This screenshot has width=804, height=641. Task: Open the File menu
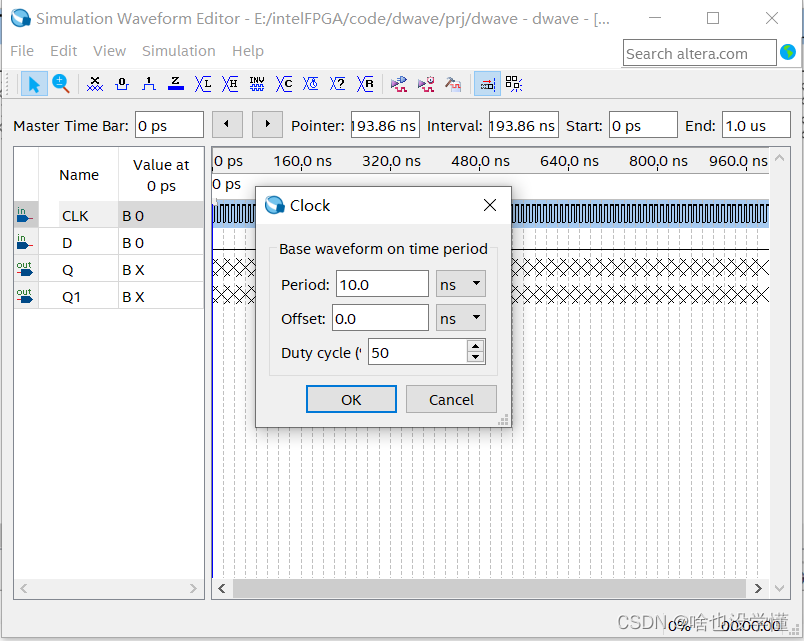point(22,51)
